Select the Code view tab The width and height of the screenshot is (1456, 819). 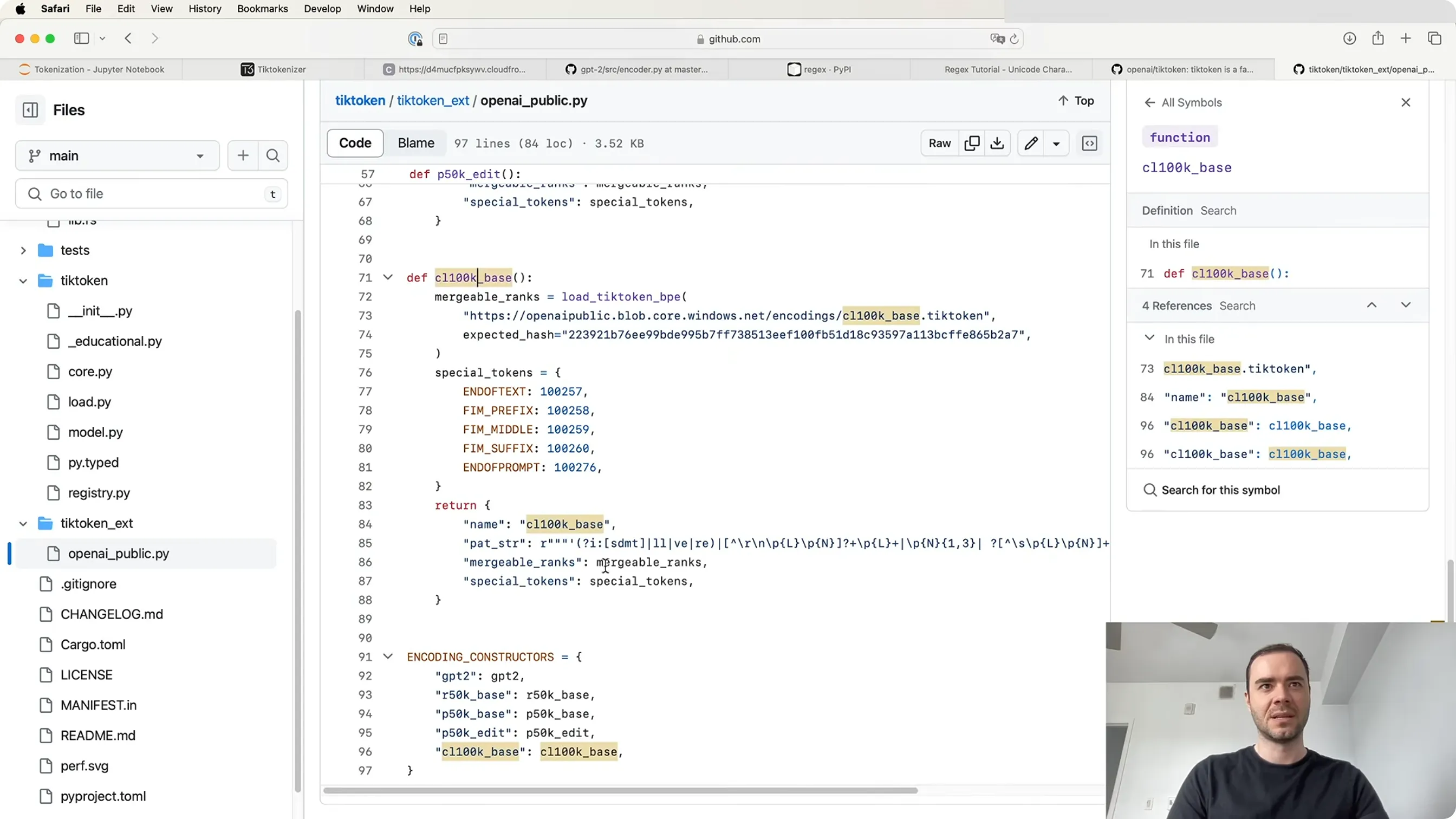[x=355, y=143]
